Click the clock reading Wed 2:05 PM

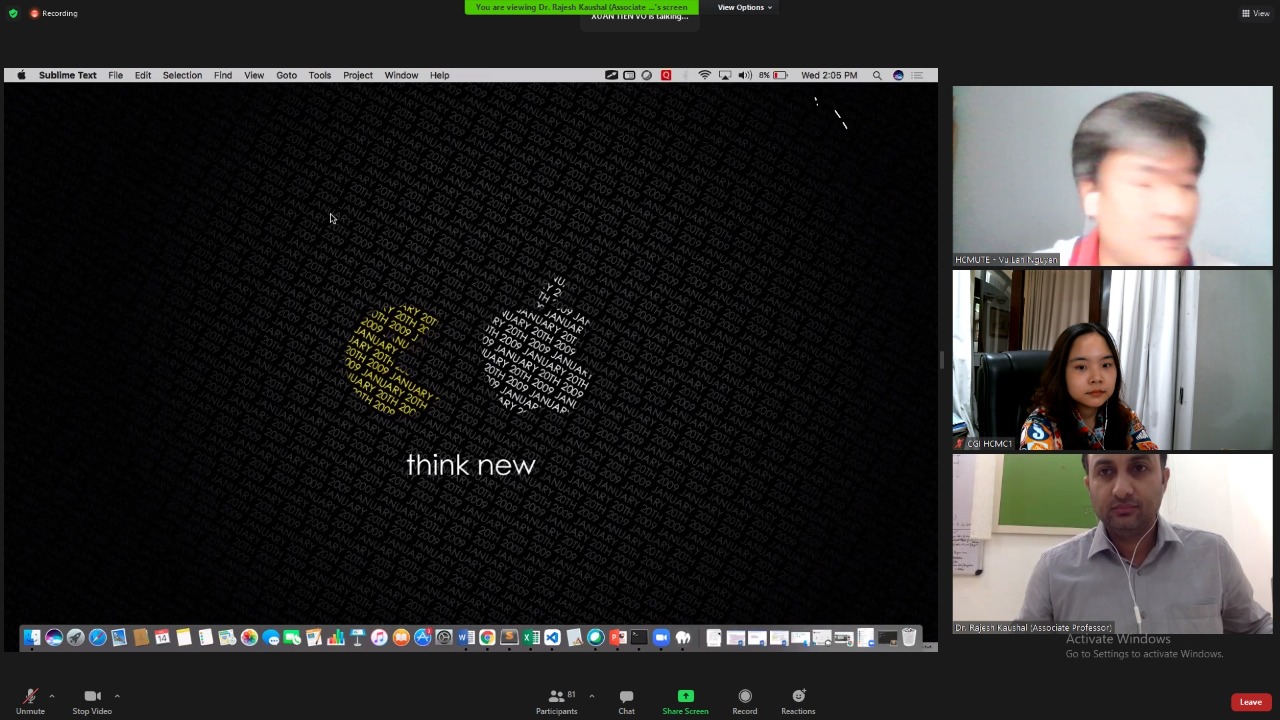tap(829, 75)
